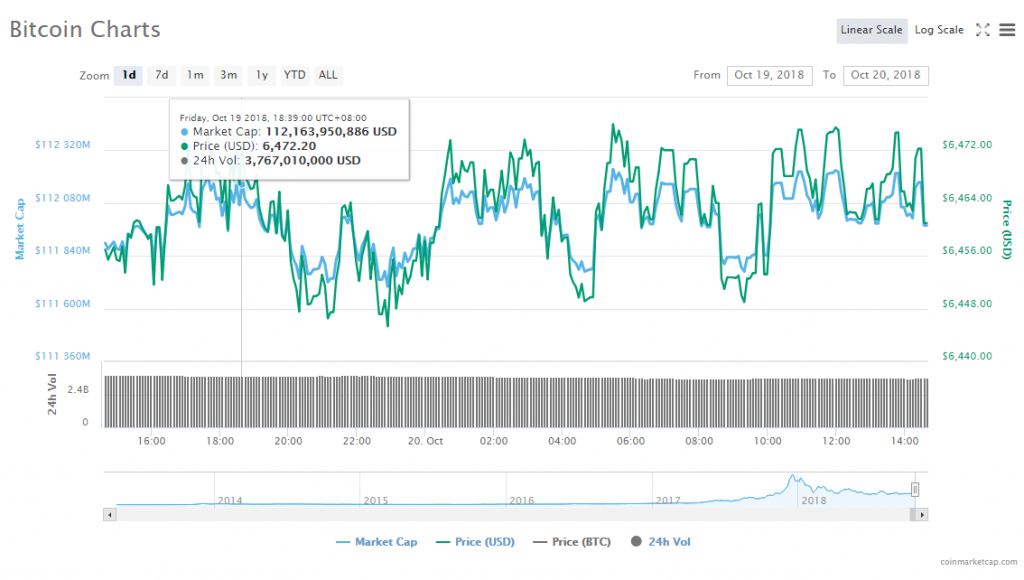
Task: Toggle Price (BTC) series in legend
Action: [x=569, y=542]
